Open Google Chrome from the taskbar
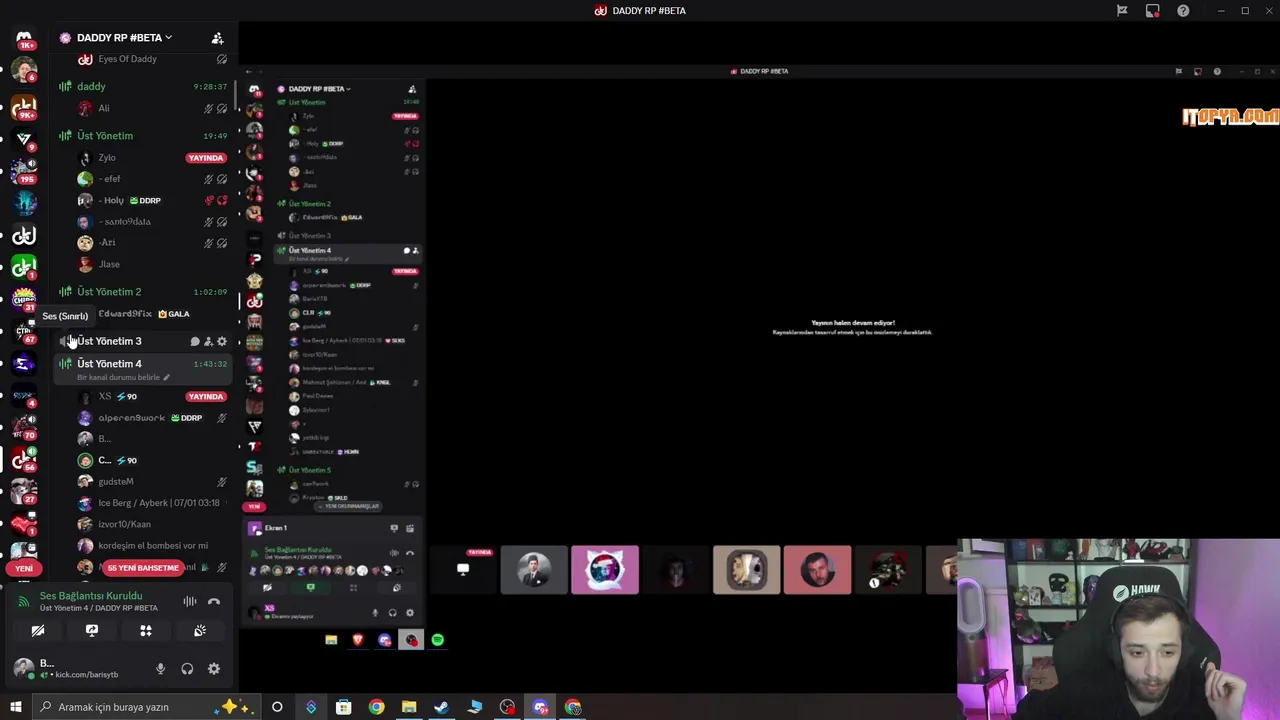The width and height of the screenshot is (1280, 720). click(x=376, y=707)
